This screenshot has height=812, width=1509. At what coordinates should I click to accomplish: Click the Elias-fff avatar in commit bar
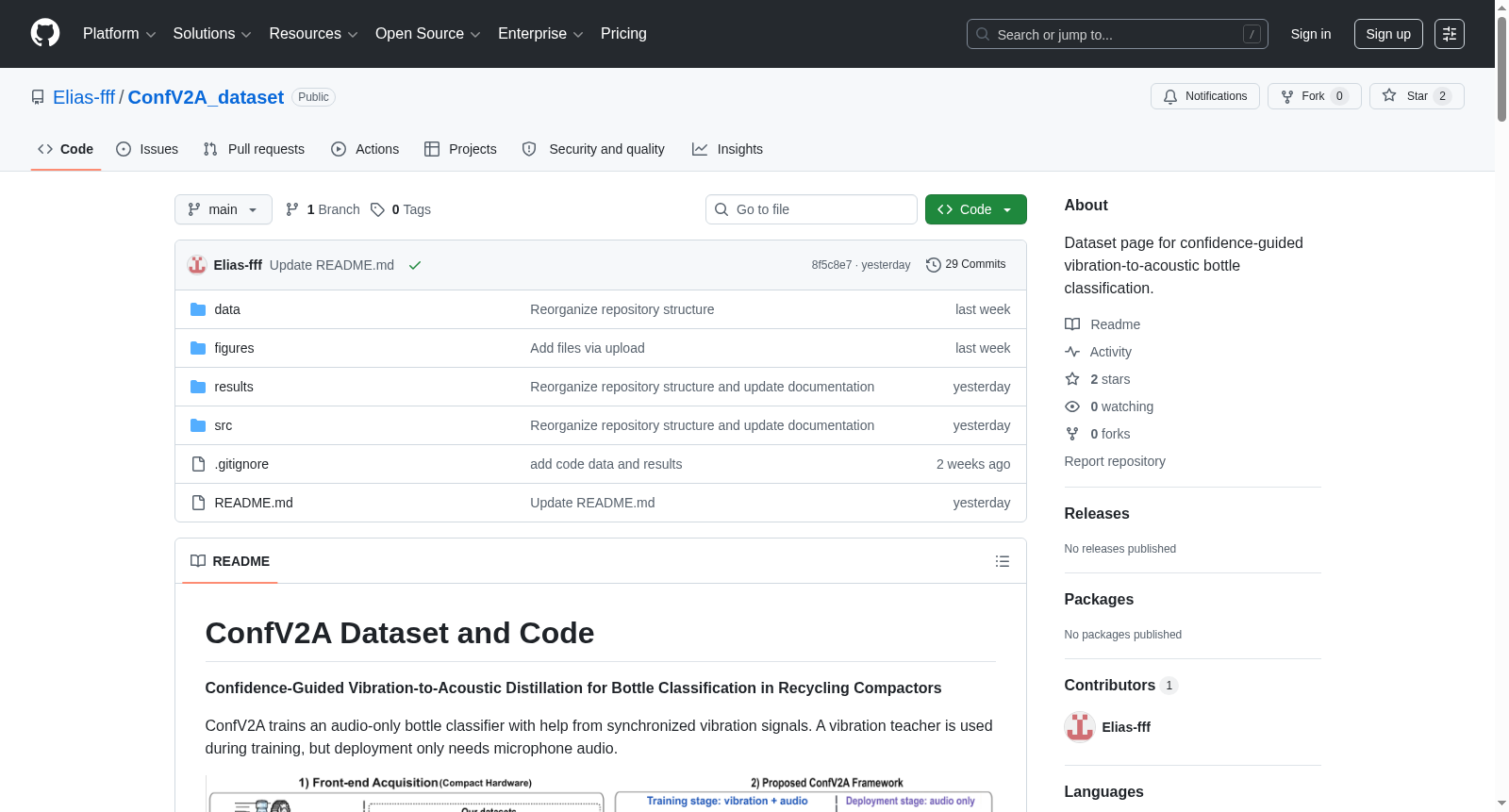click(x=197, y=265)
